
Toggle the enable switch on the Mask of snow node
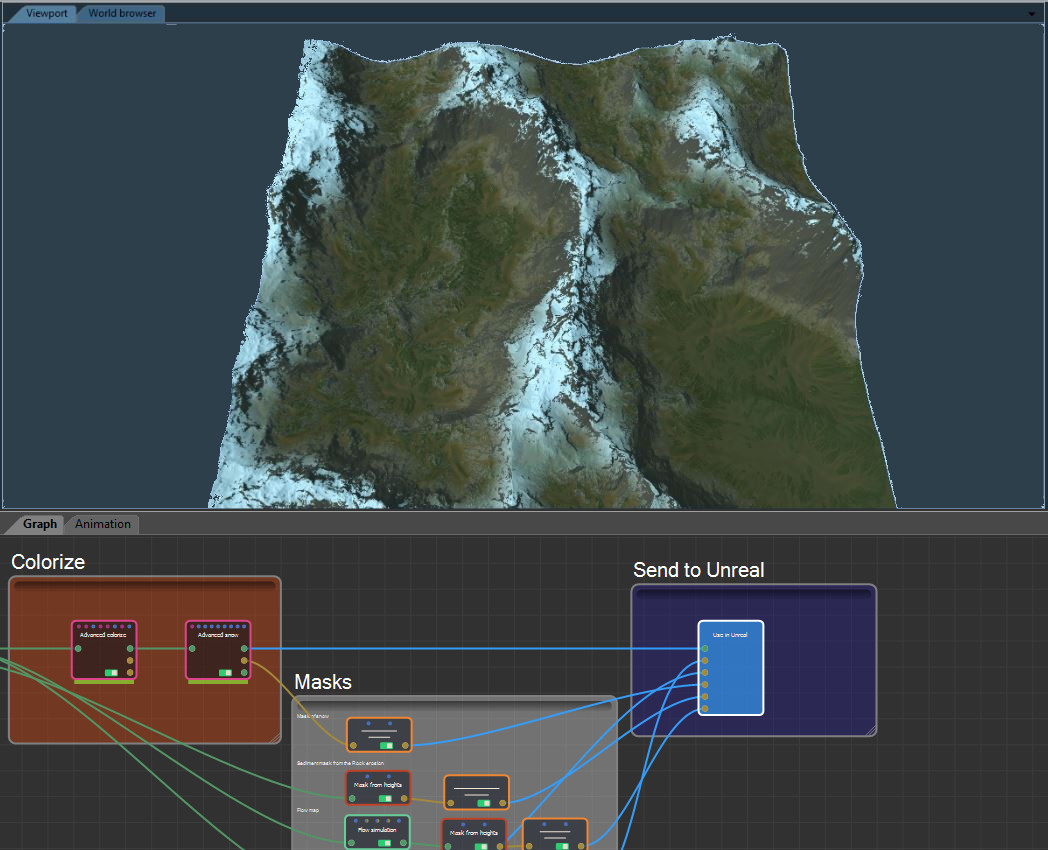pyautogui.click(x=387, y=745)
